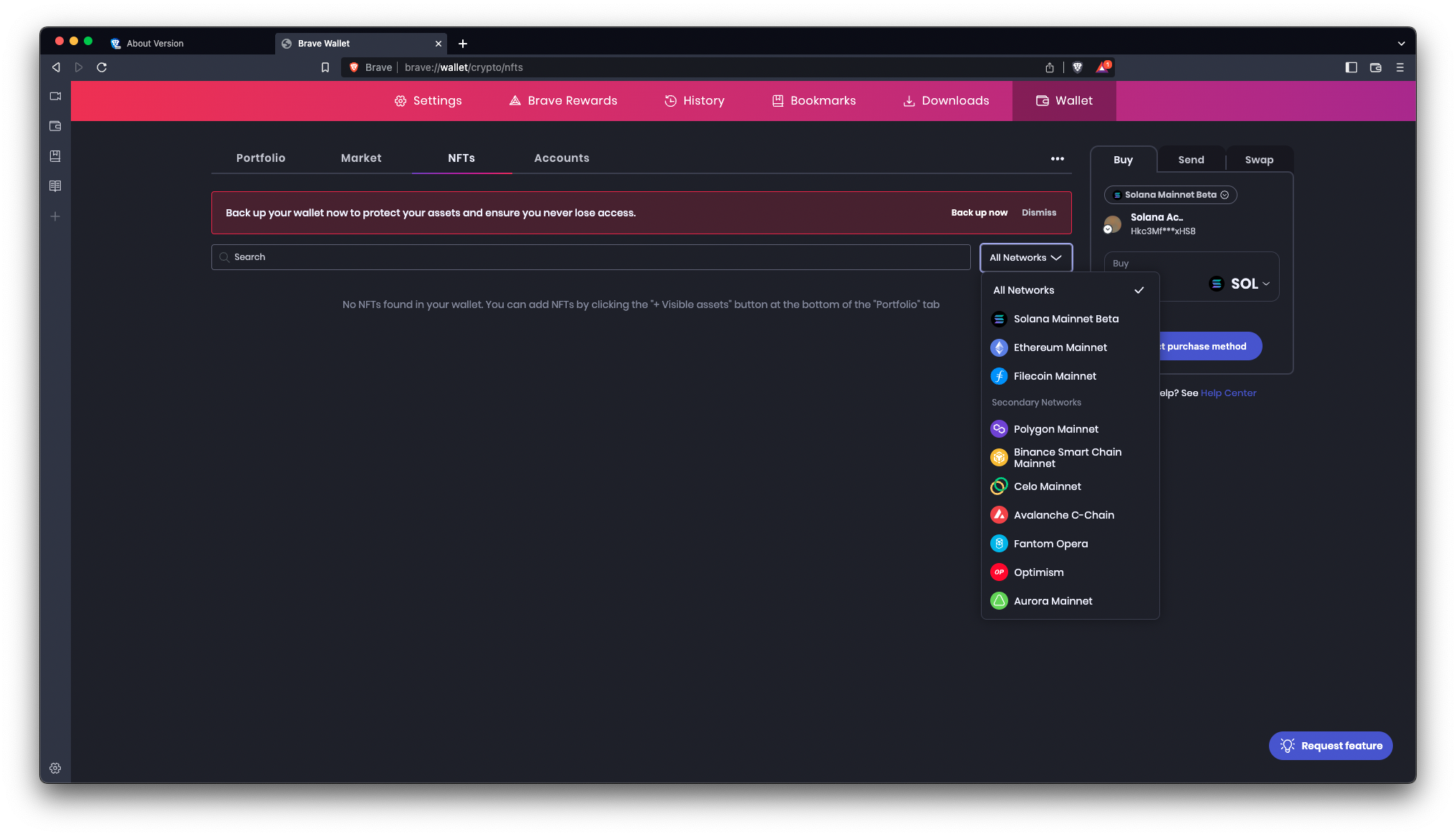Open Brave Rewards from the address bar

tap(1101, 67)
